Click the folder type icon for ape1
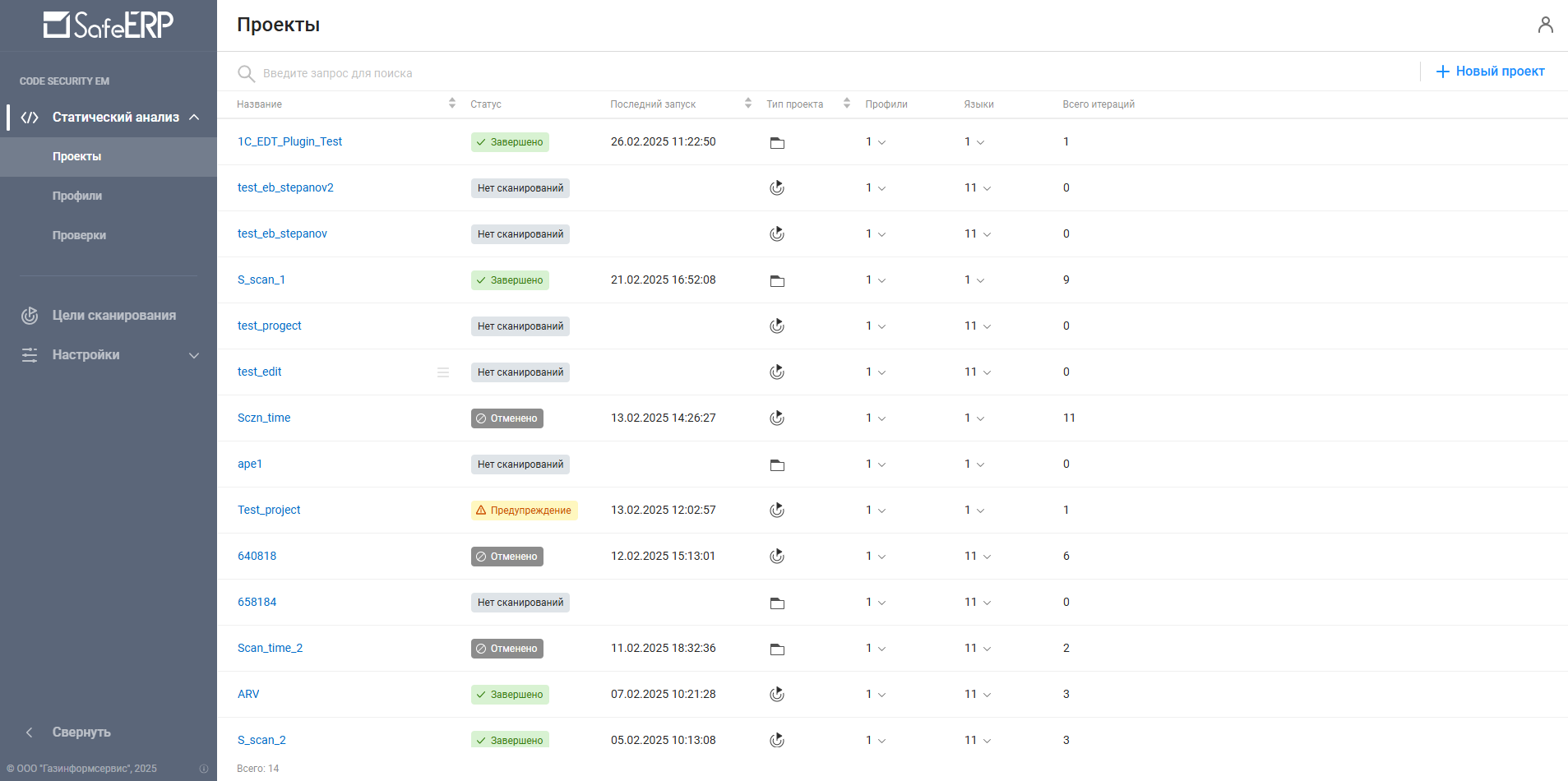This screenshot has width=1568, height=781. pos(777,465)
